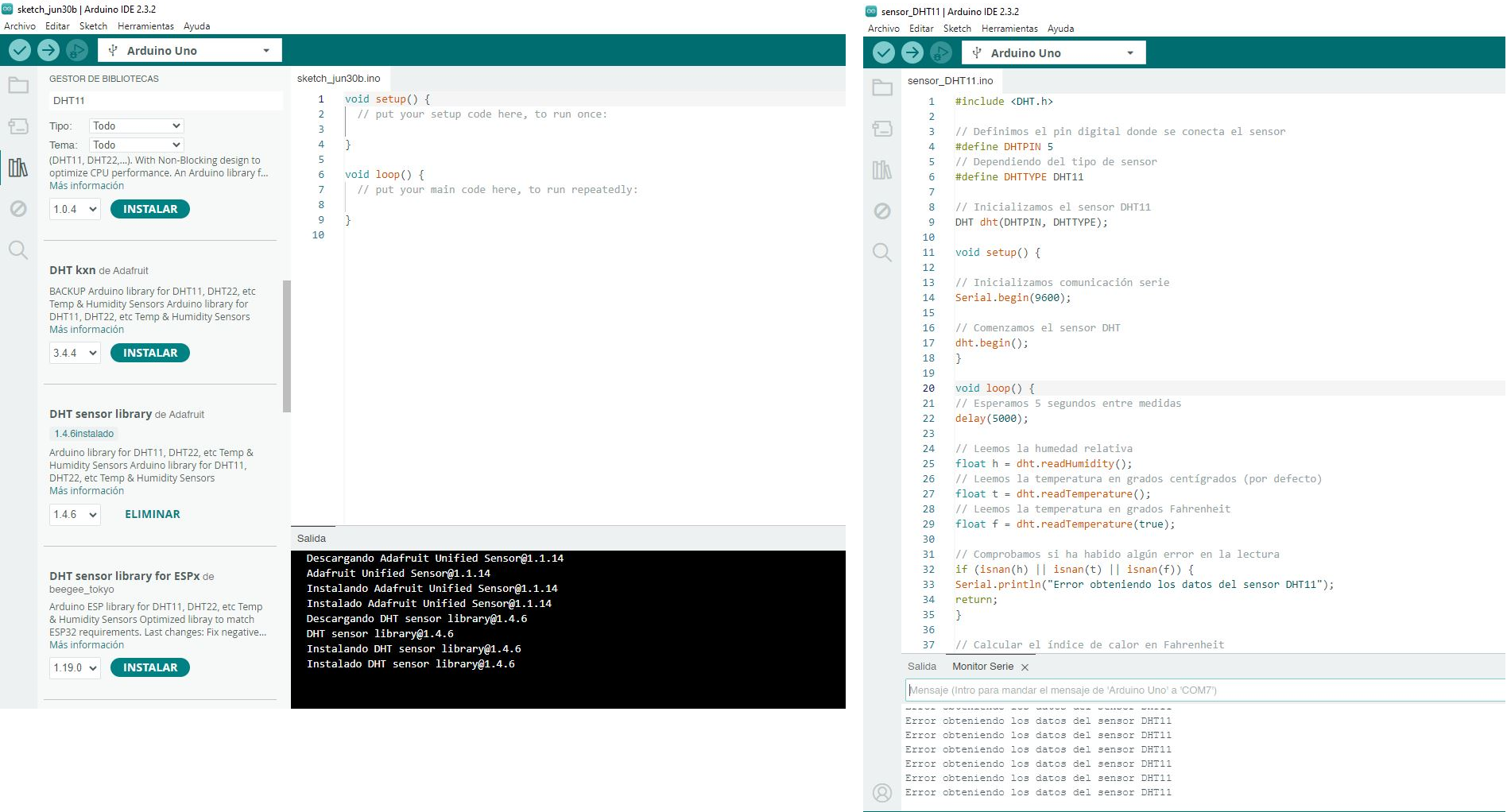Viewport: 1507px width, 812px height.
Task: Click Verify button in sketch_jun30b window
Action: click(20, 50)
